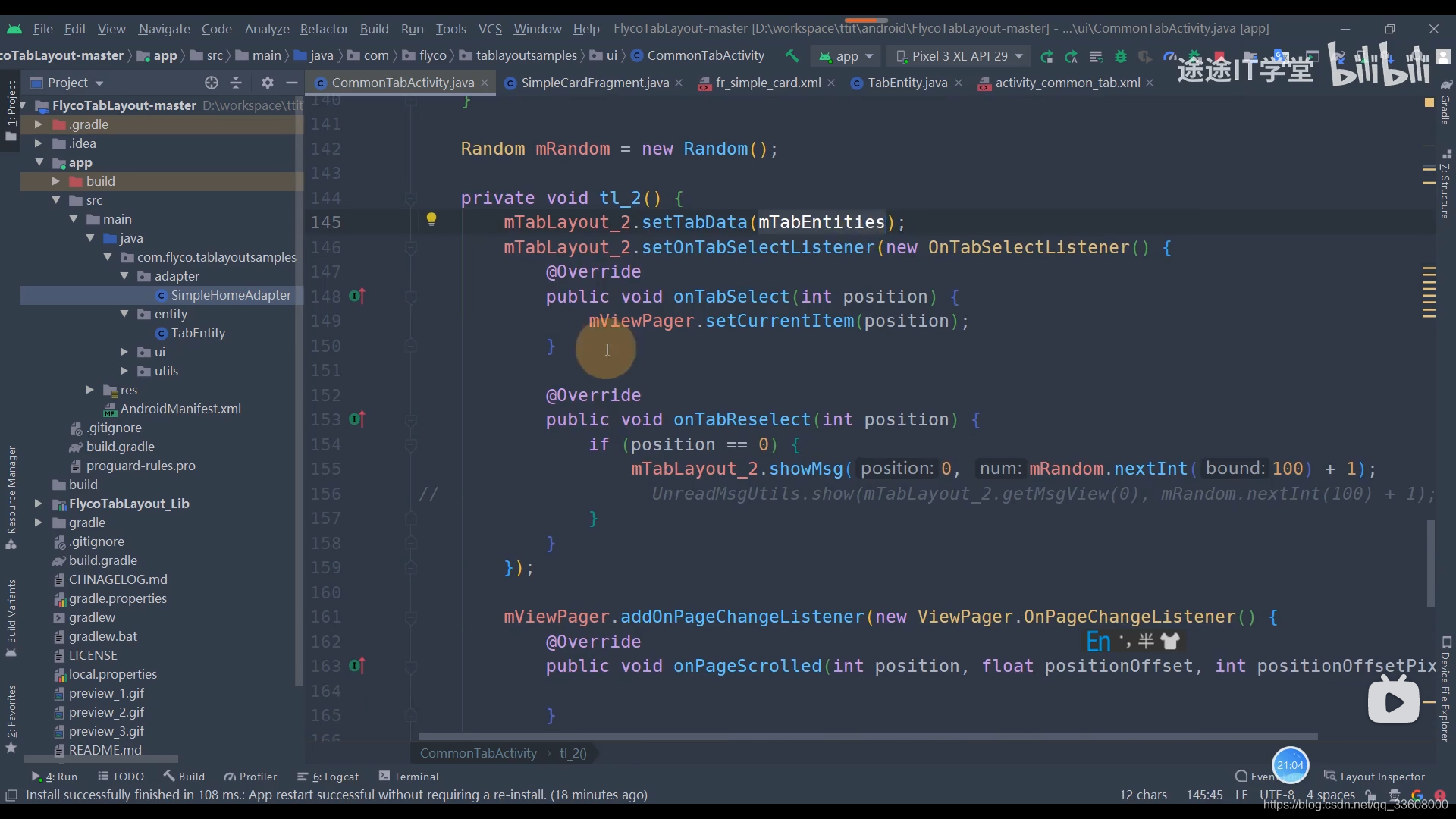Expand the FlycoTabLayout_Lib module
The height and width of the screenshot is (819, 1456).
[x=38, y=504]
